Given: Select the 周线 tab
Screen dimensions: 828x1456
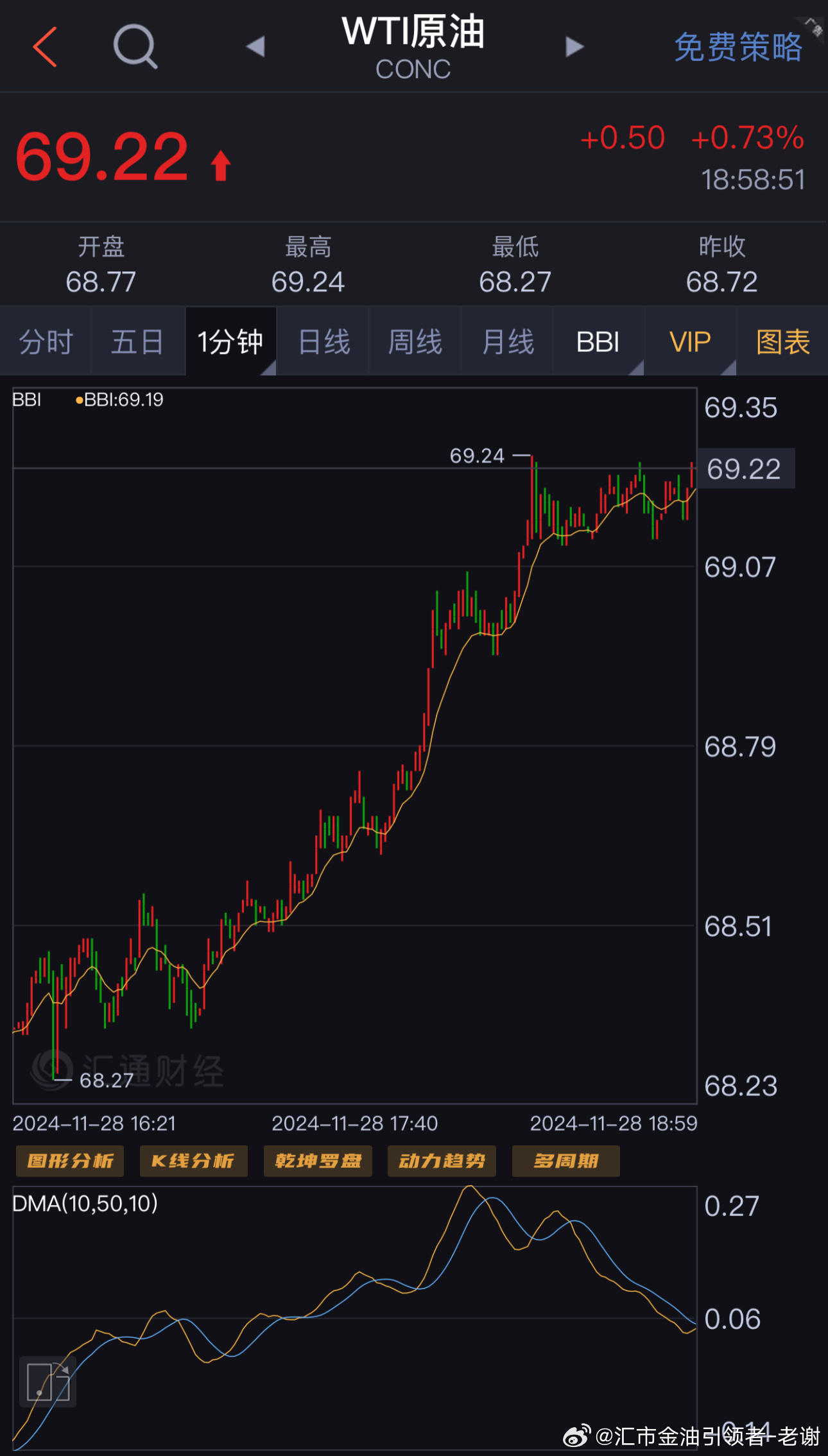Looking at the screenshot, I should tap(415, 341).
